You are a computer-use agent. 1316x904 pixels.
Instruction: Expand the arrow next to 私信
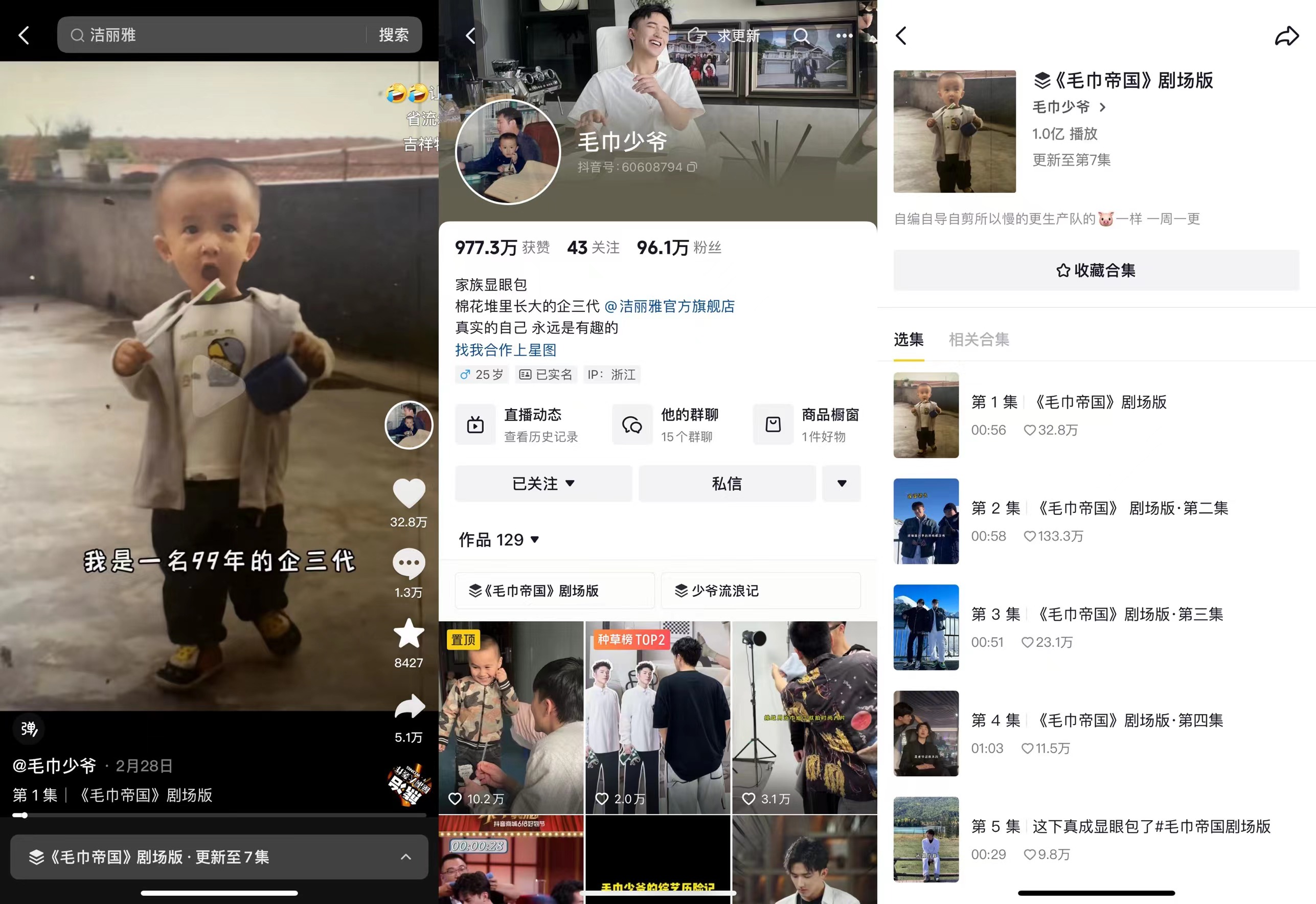click(842, 484)
